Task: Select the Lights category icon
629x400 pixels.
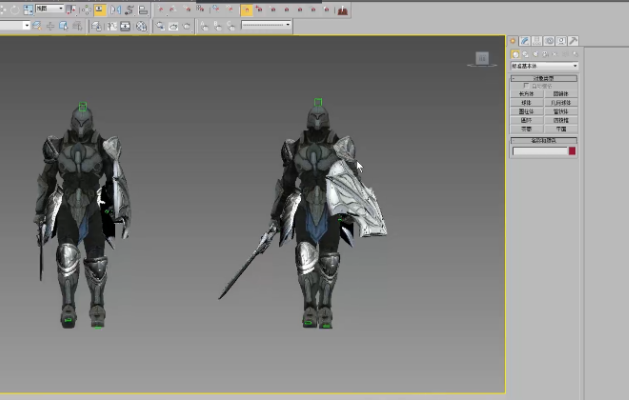Action: [x=533, y=54]
